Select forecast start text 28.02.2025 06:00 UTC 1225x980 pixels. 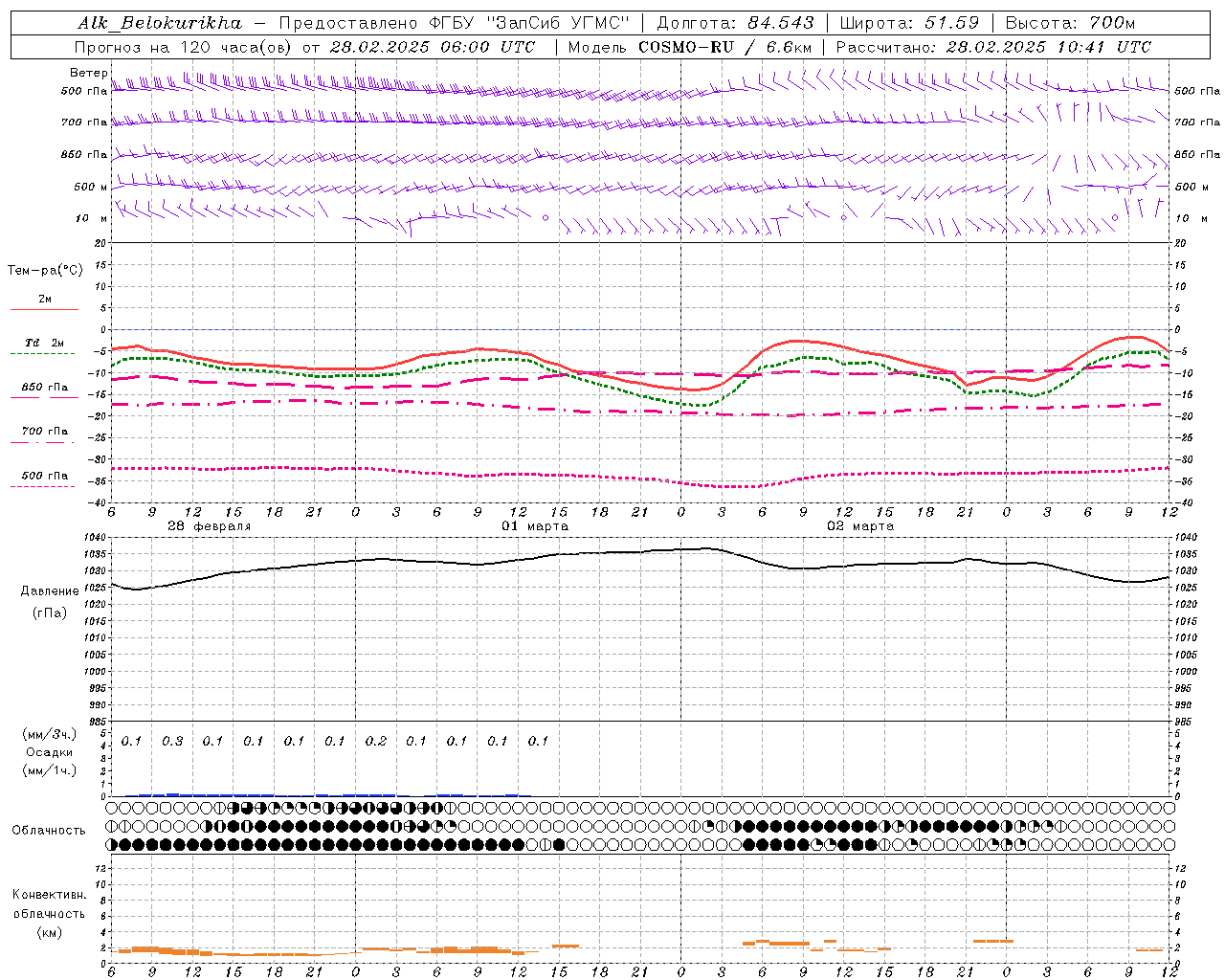tap(432, 47)
